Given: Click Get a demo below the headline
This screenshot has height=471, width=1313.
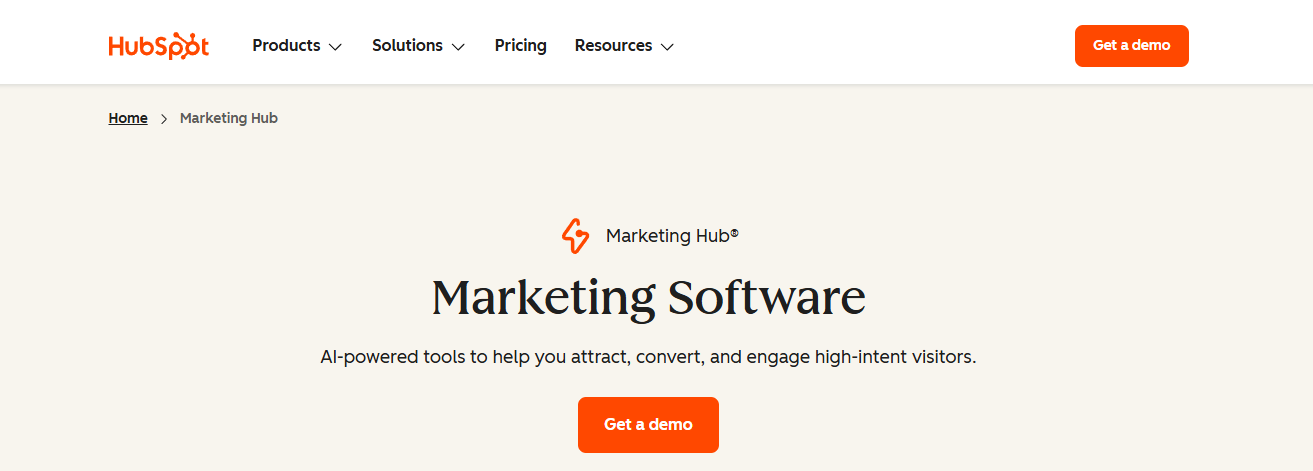Looking at the screenshot, I should [x=648, y=424].
